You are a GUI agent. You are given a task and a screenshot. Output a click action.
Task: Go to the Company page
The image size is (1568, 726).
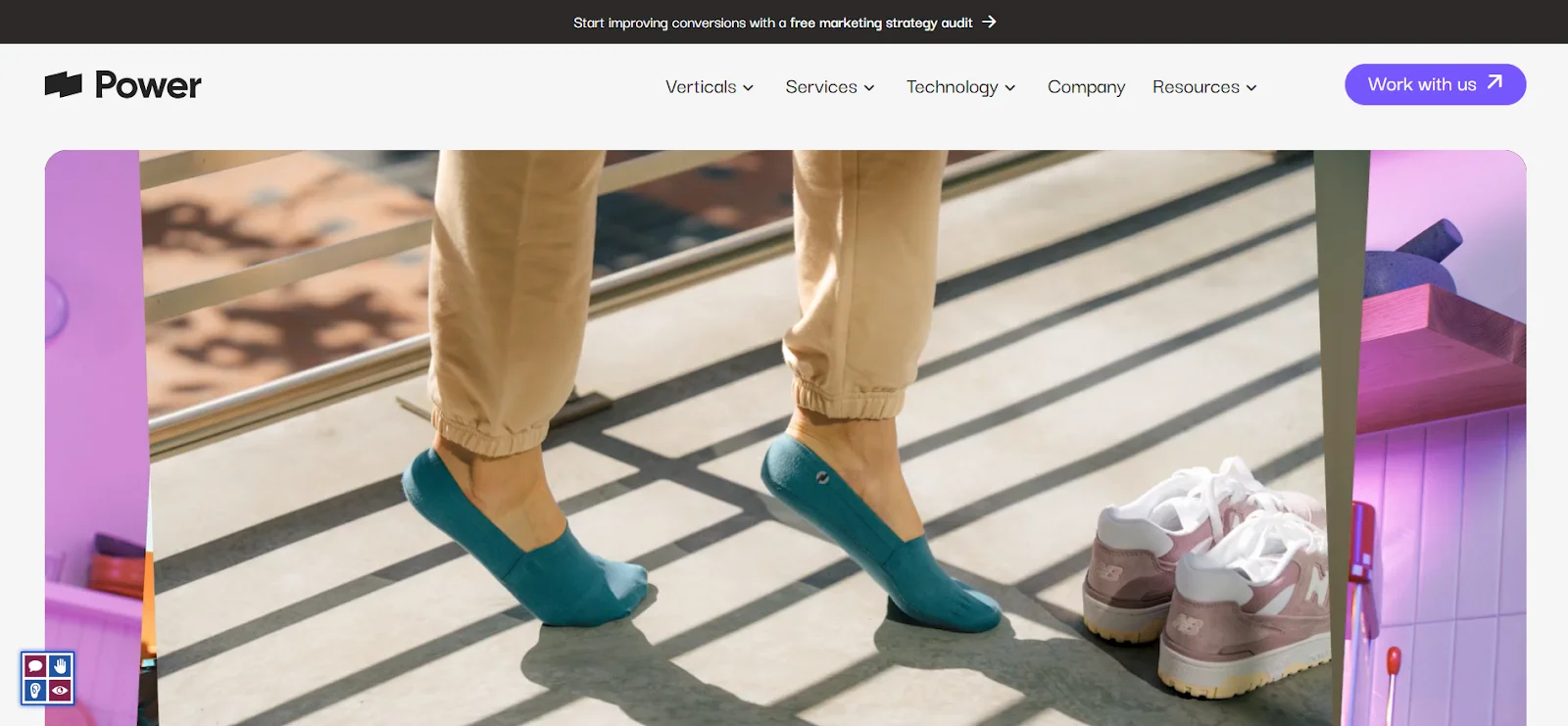1086,87
